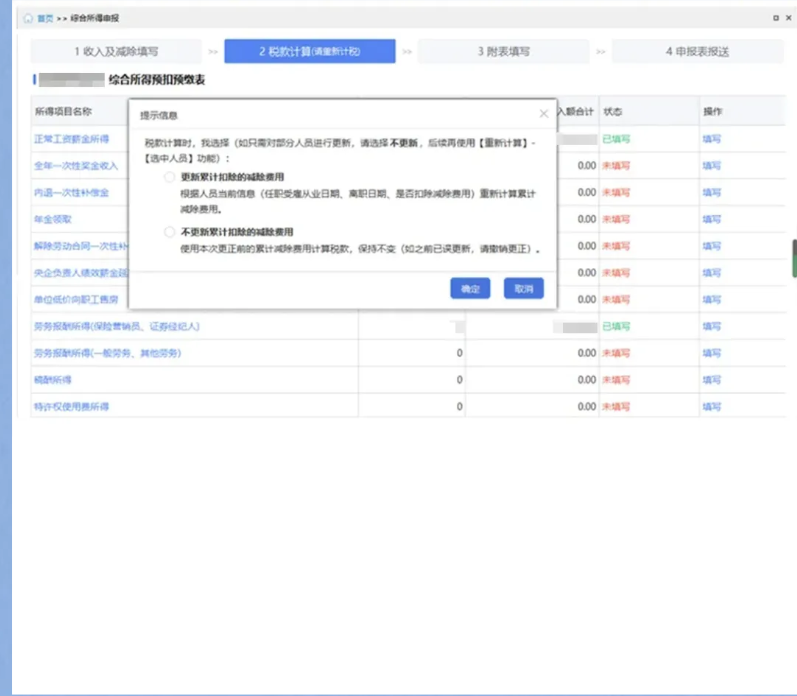
Task: Click the 所得项目名称 column header
Action: pyautogui.click(x=63, y=111)
